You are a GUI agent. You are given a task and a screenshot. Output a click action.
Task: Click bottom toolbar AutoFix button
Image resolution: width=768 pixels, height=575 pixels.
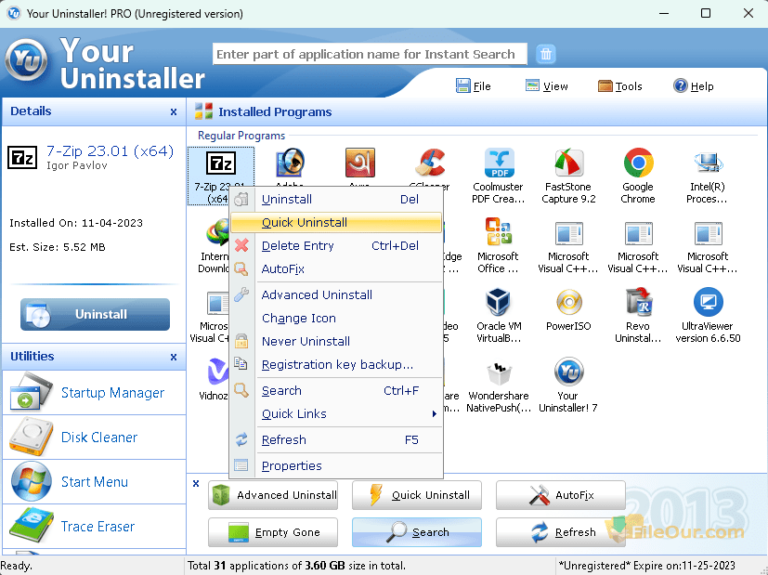pyautogui.click(x=561, y=495)
